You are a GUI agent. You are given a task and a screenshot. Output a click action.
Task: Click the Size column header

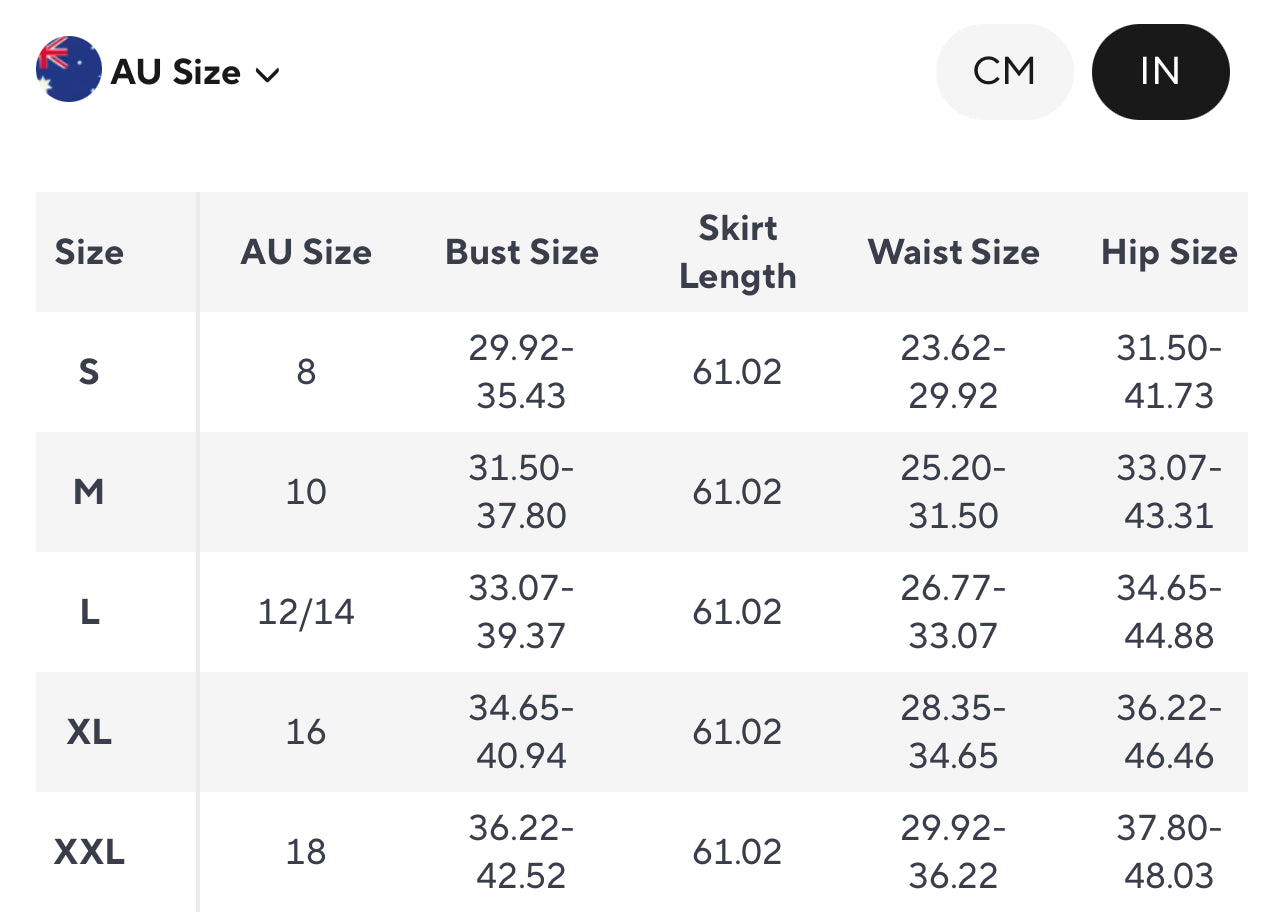click(x=89, y=252)
